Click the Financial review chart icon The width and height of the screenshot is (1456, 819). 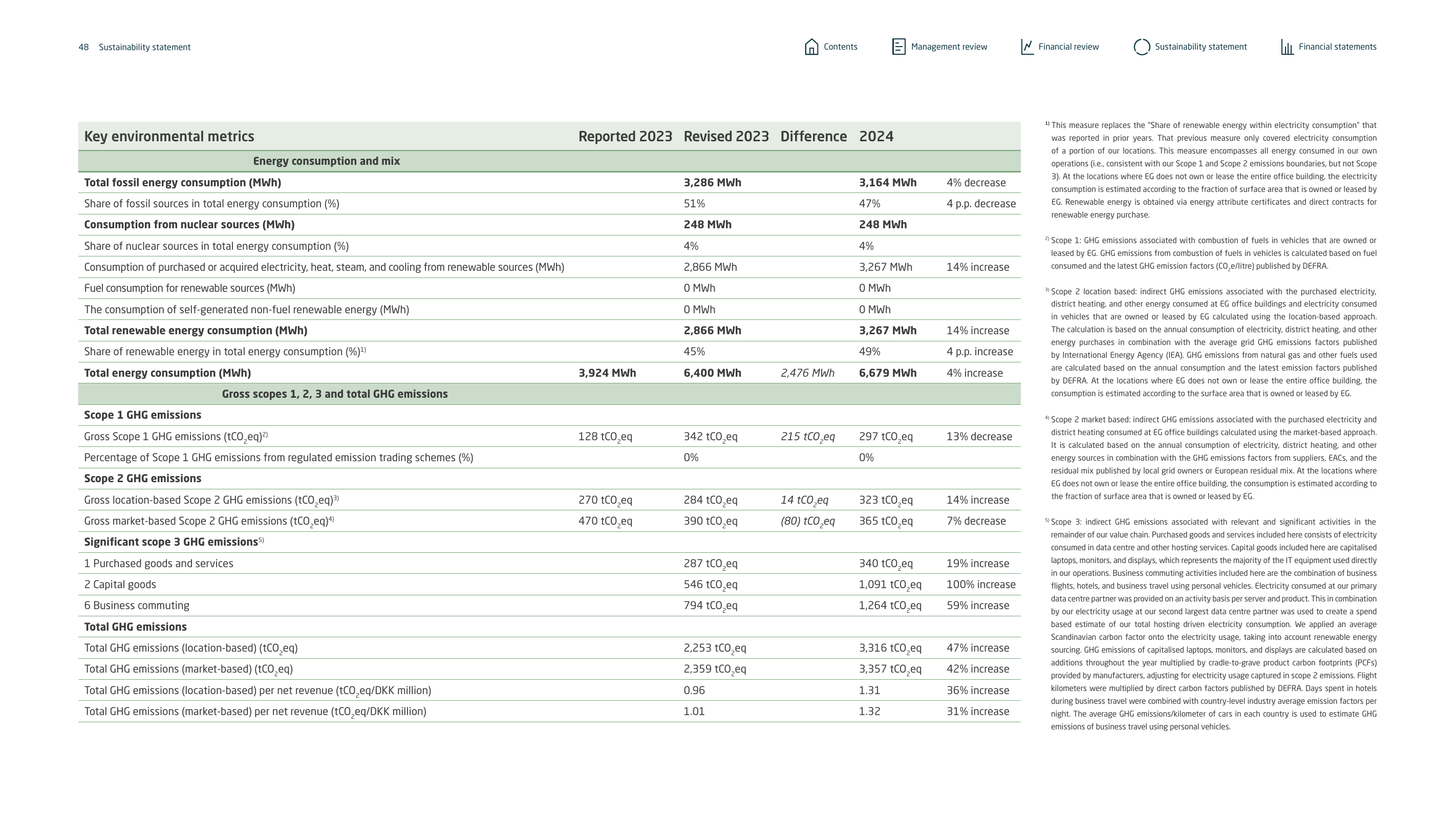(x=1027, y=47)
